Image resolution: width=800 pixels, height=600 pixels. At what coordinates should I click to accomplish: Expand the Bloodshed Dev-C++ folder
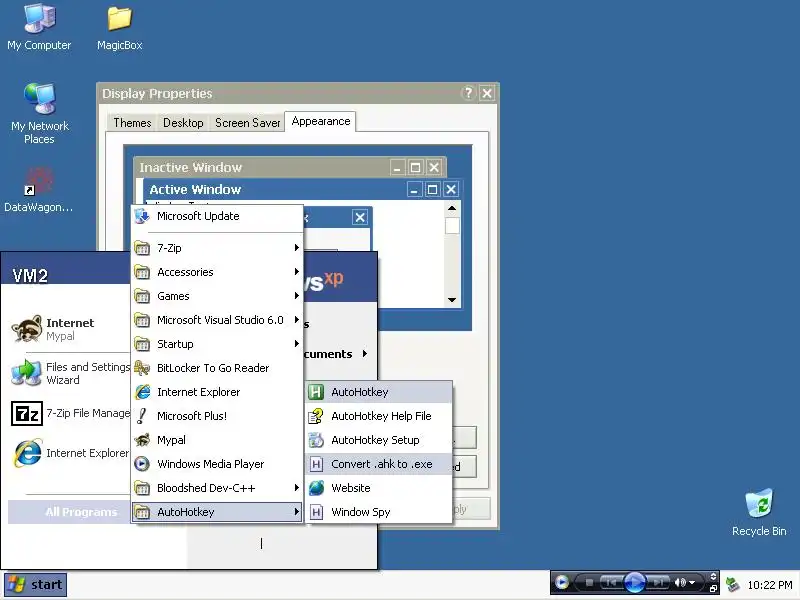pyautogui.click(x=217, y=488)
